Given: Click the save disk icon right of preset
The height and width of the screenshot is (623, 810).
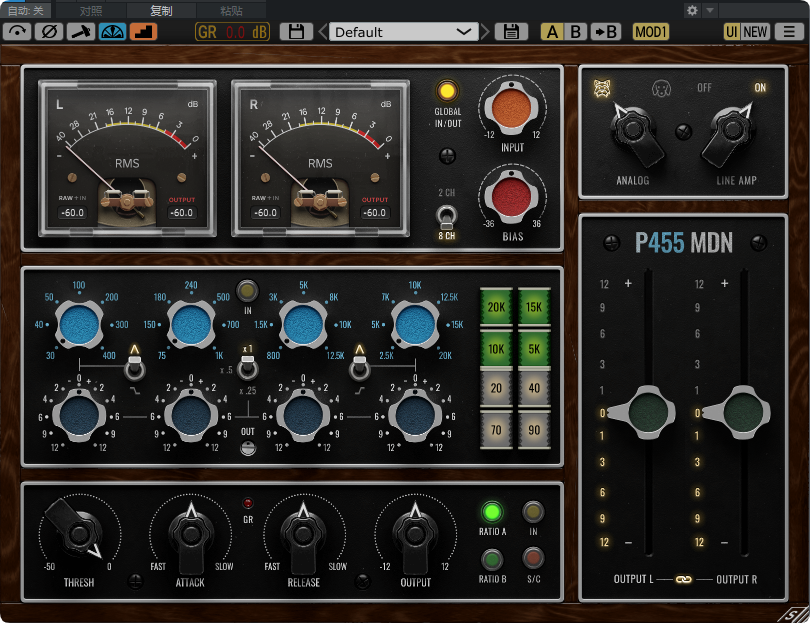Looking at the screenshot, I should (x=511, y=32).
